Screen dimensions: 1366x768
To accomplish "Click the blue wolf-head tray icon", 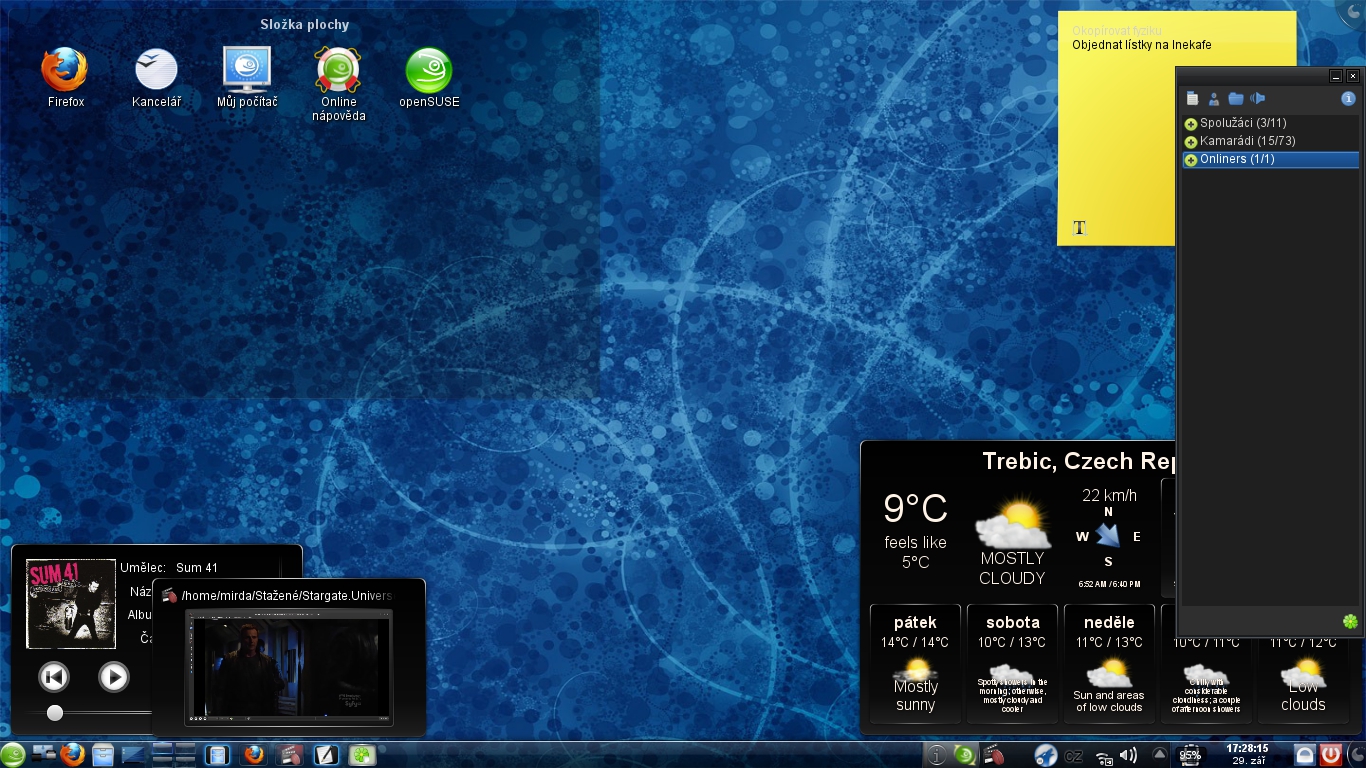I will click(1045, 755).
